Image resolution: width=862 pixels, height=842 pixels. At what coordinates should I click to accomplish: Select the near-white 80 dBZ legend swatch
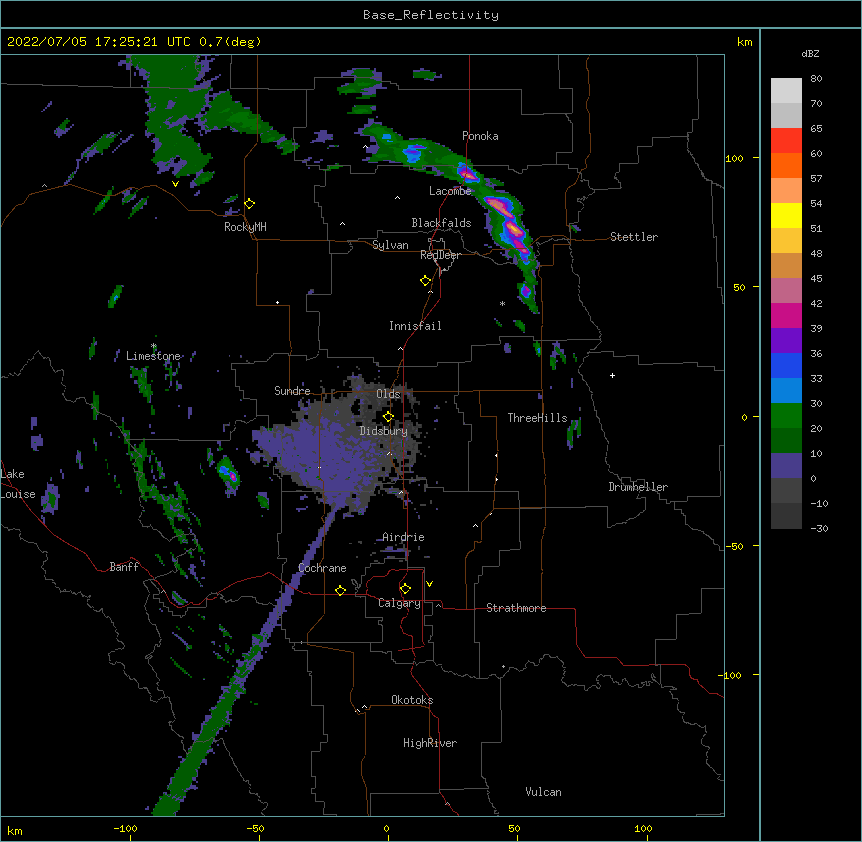(x=786, y=90)
